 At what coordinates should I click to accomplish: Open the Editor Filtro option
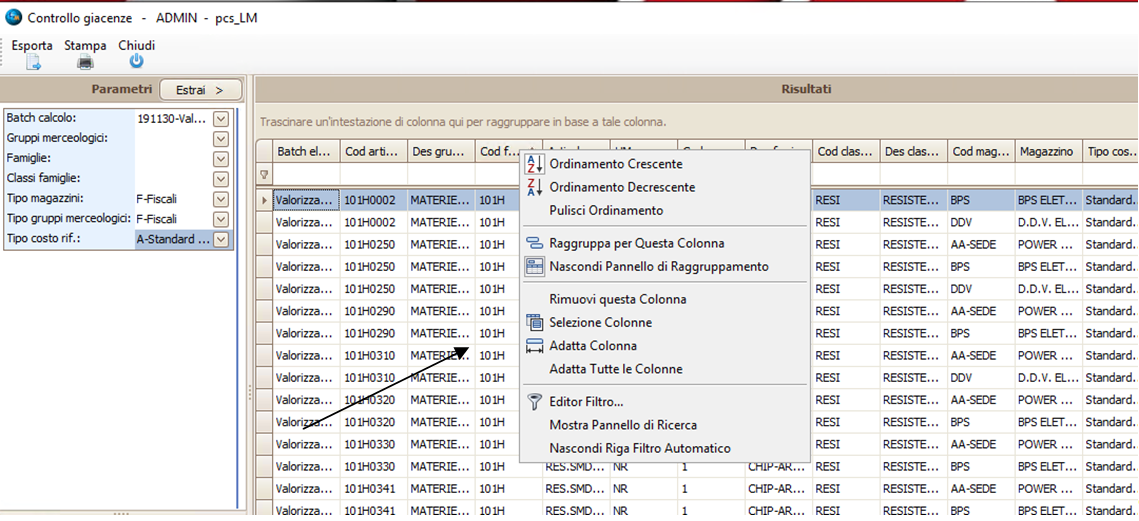point(585,401)
